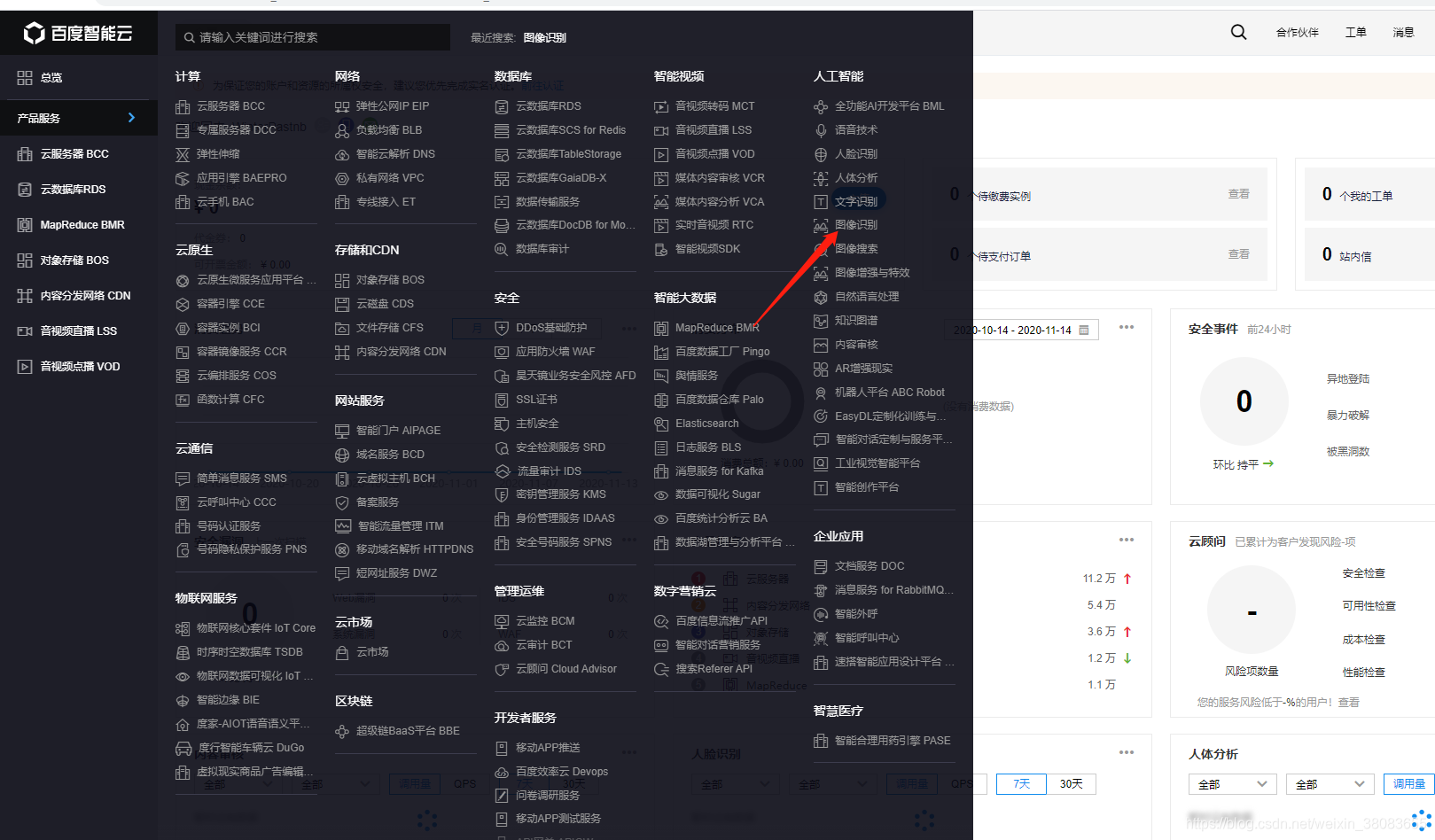Open 云服务器 BCC in left sidebar

pyautogui.click(x=74, y=154)
